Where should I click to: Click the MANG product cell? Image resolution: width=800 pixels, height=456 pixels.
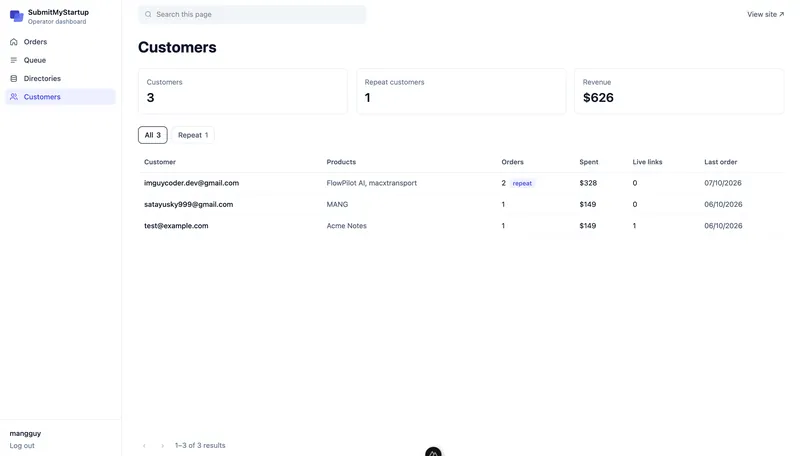point(337,205)
